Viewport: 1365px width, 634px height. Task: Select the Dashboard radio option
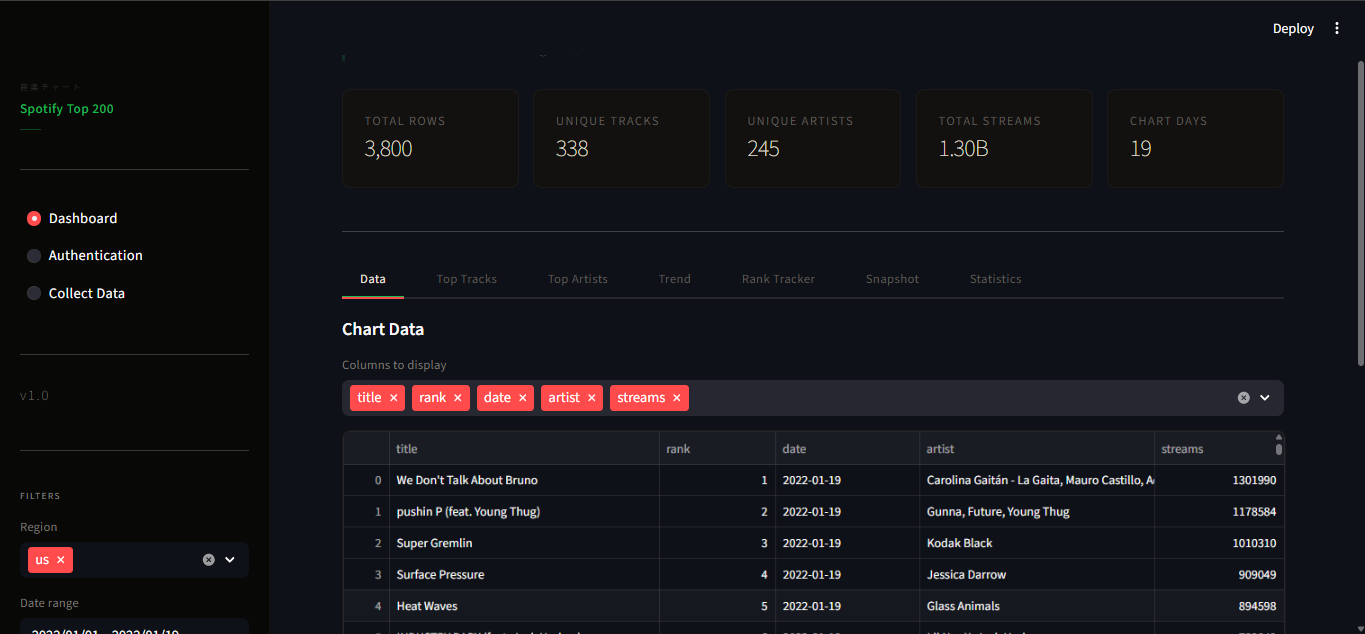tap(33, 218)
